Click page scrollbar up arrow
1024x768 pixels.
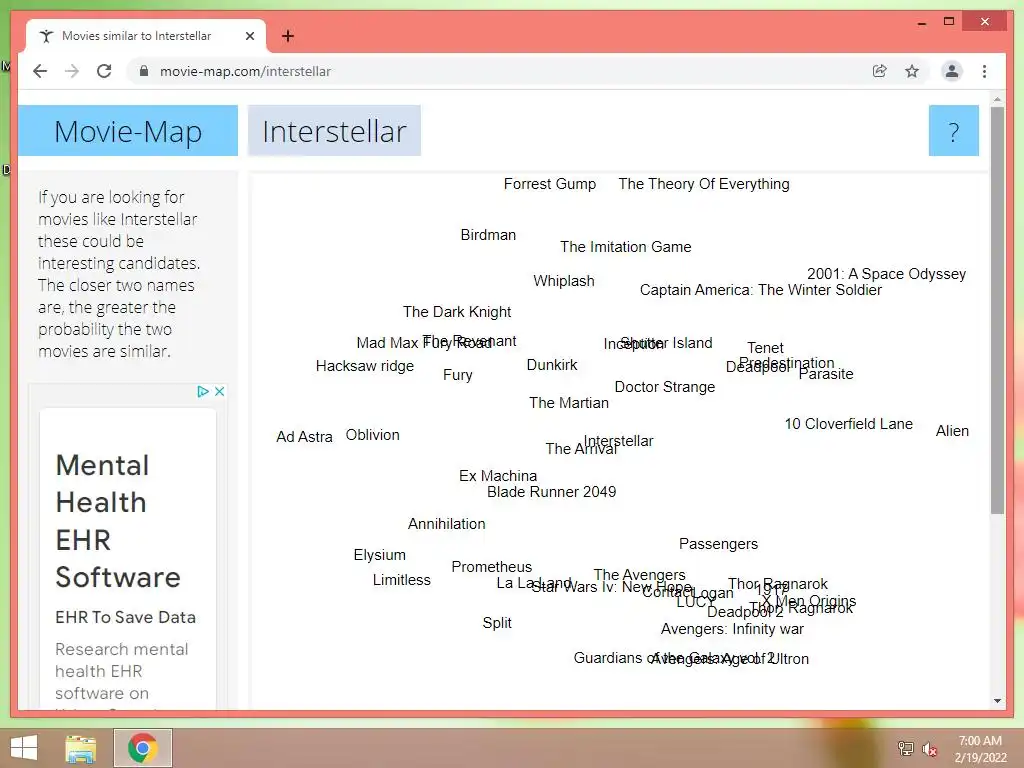click(x=997, y=100)
